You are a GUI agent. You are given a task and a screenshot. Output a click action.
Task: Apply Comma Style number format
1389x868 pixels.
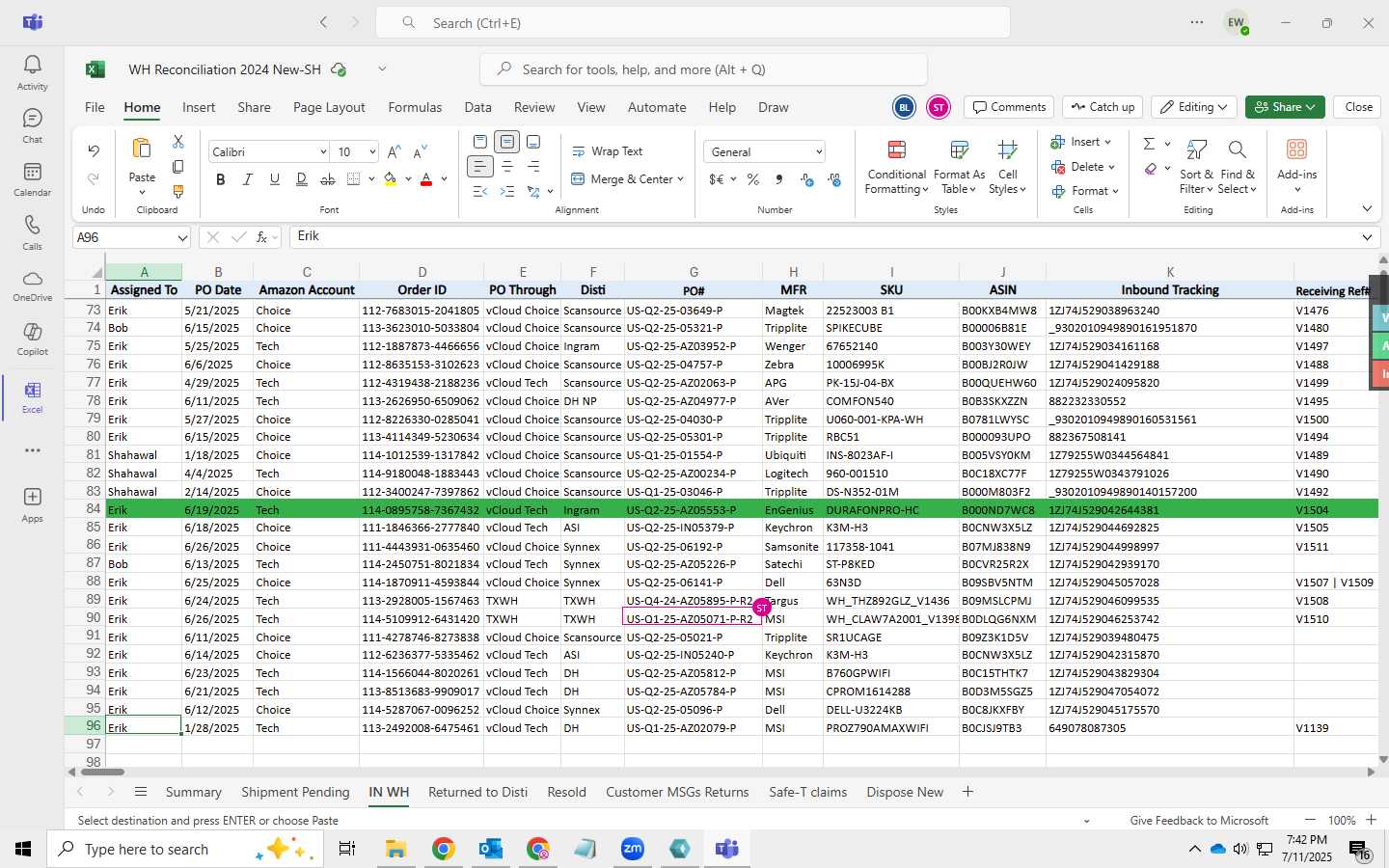pyautogui.click(x=779, y=179)
